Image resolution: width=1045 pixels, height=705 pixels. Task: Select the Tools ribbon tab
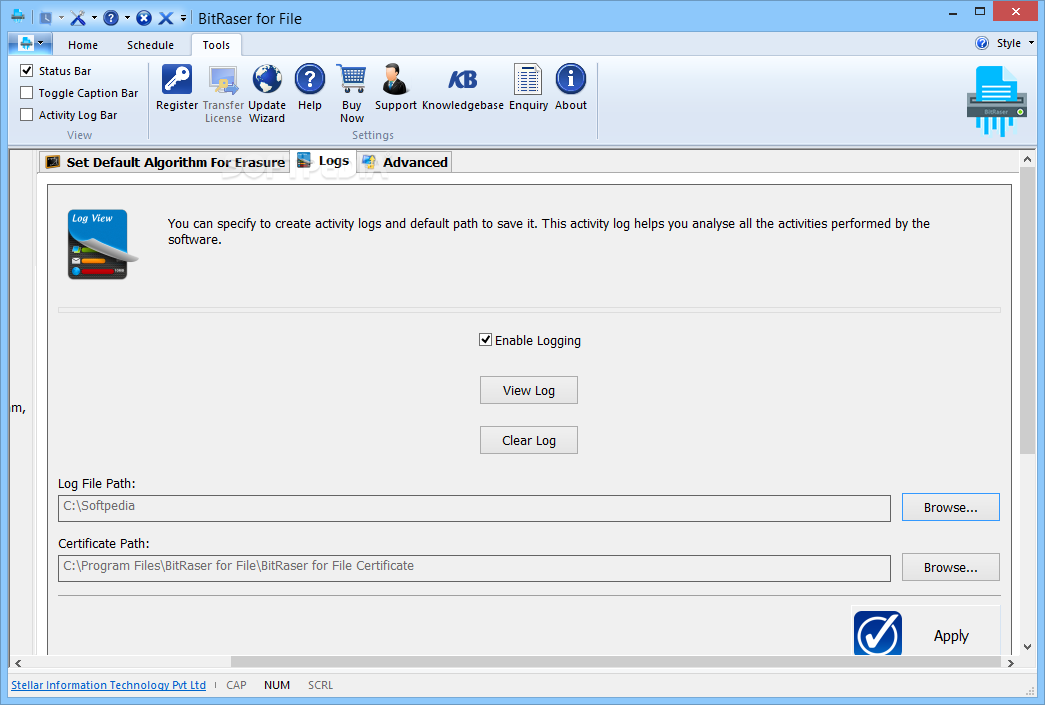tap(216, 45)
